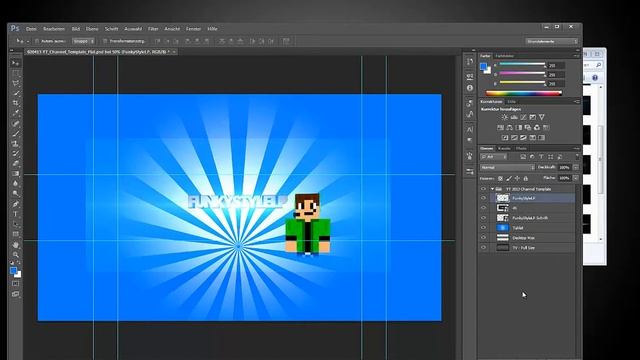The height and width of the screenshot is (360, 640).
Task: Select the History Brush tool
Action: tap(16, 153)
